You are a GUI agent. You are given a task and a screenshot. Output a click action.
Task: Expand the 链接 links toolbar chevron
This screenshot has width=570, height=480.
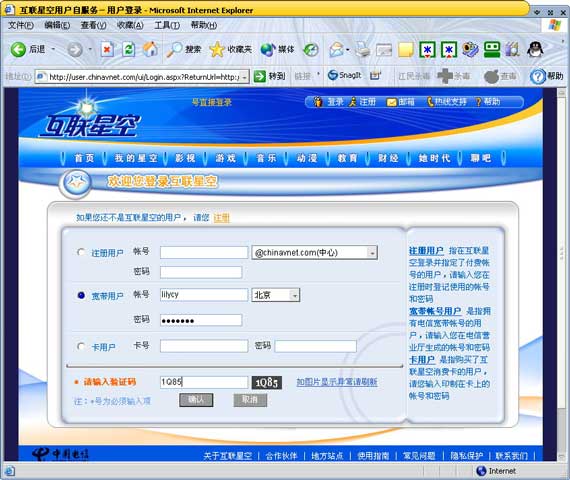(318, 75)
